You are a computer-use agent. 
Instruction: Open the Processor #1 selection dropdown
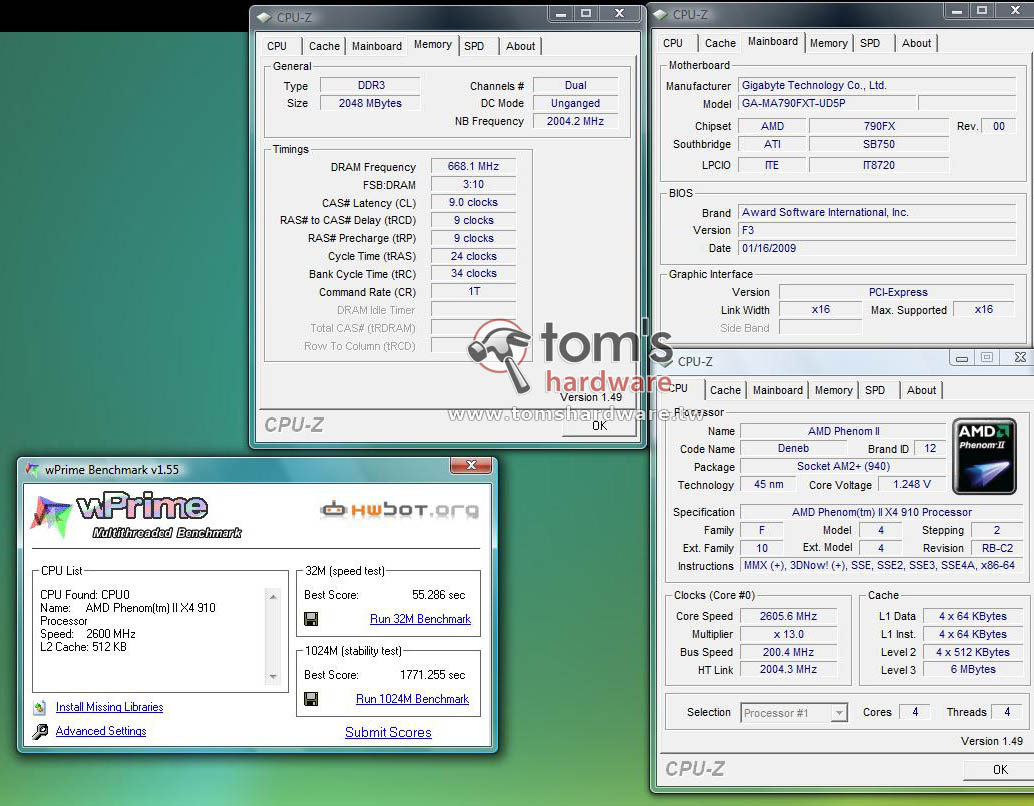coord(839,713)
